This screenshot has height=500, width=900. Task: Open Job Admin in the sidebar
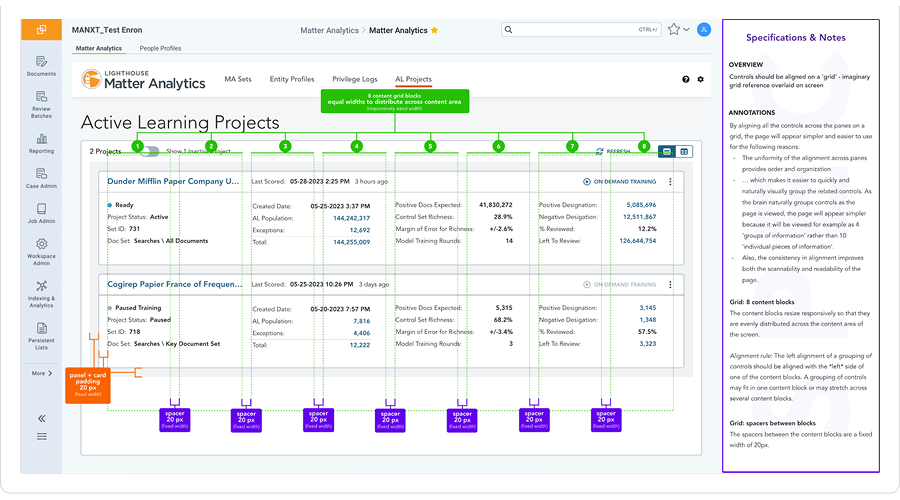point(41,213)
